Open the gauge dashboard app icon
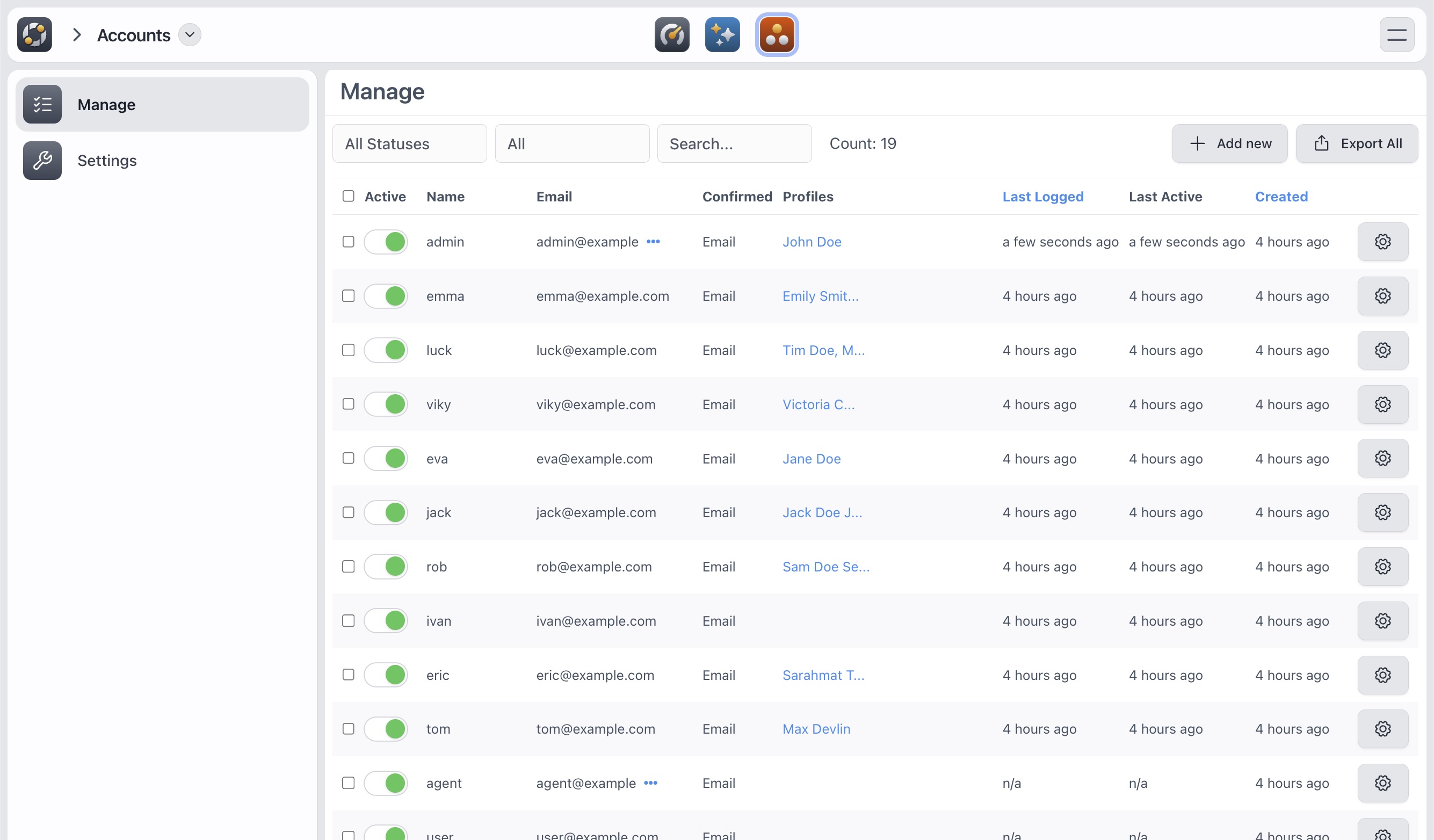1434x840 pixels. [671, 35]
